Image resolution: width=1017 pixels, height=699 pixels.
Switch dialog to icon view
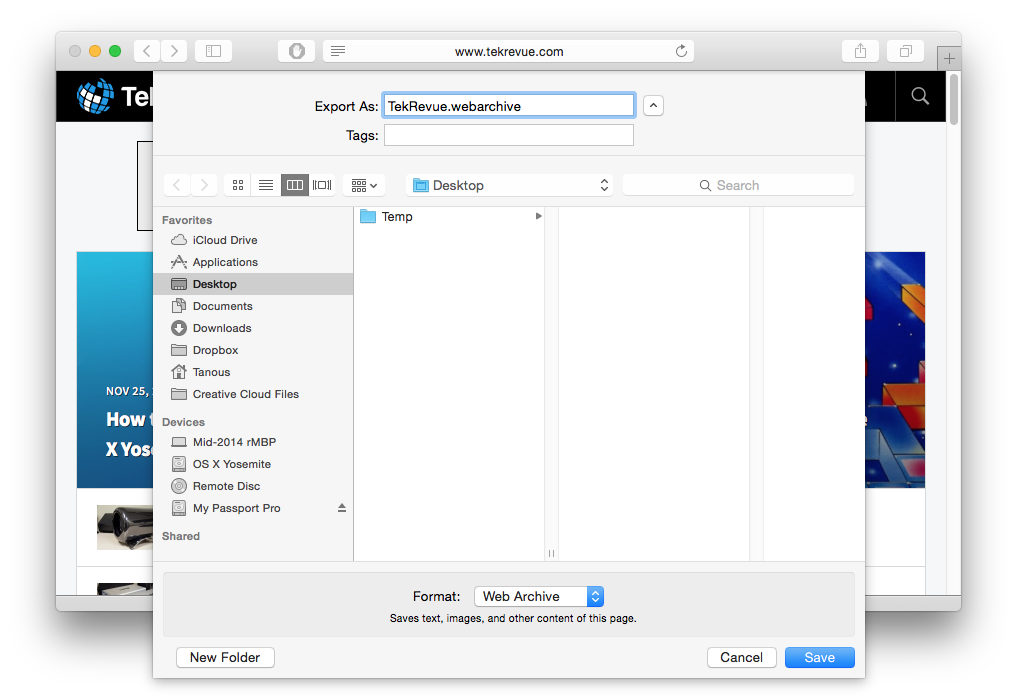click(x=238, y=185)
